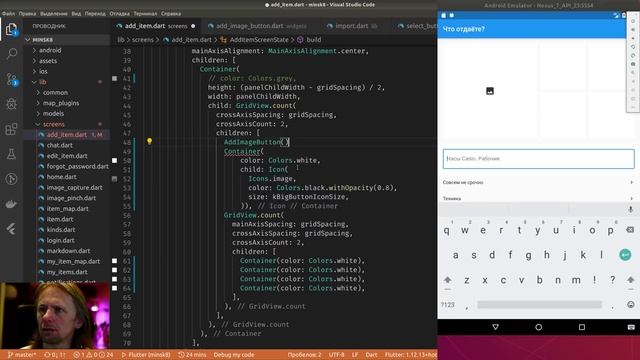
Task: Tap the backspace key on the emulator keyboard
Action: click(x=630, y=230)
